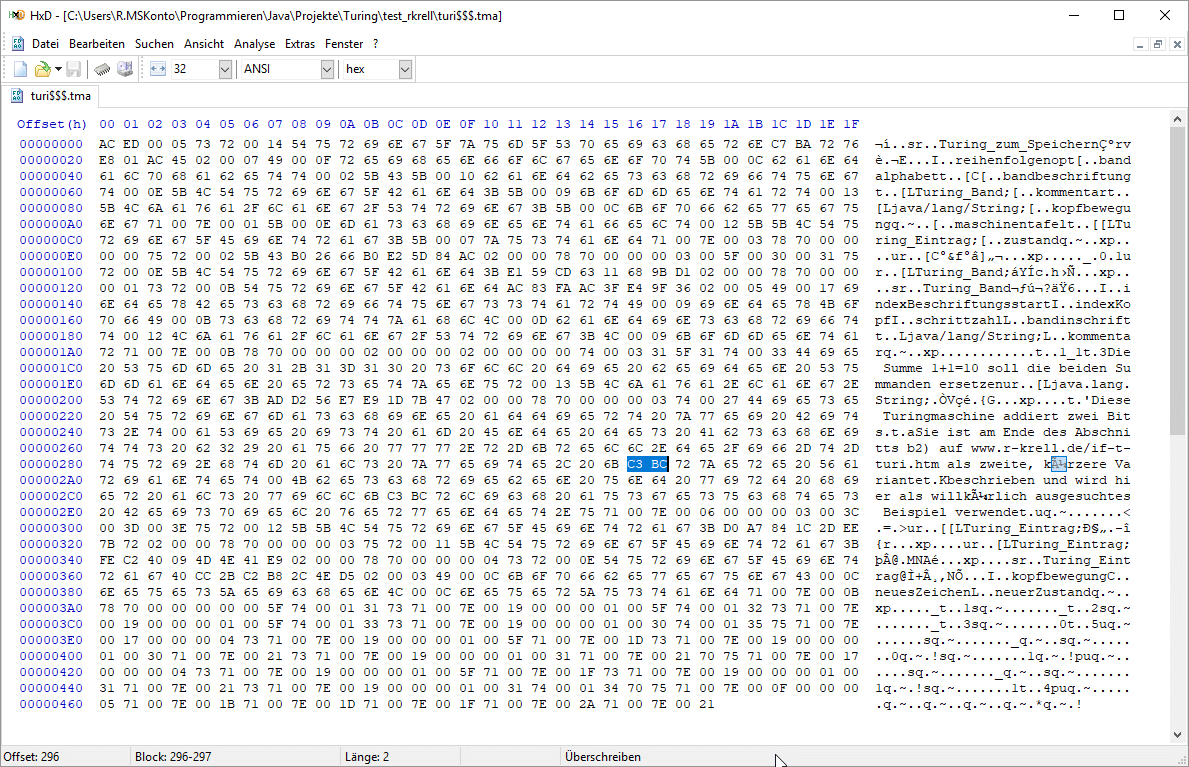Open the Ansicht menu
The width and height of the screenshot is (1189, 767).
pos(204,44)
